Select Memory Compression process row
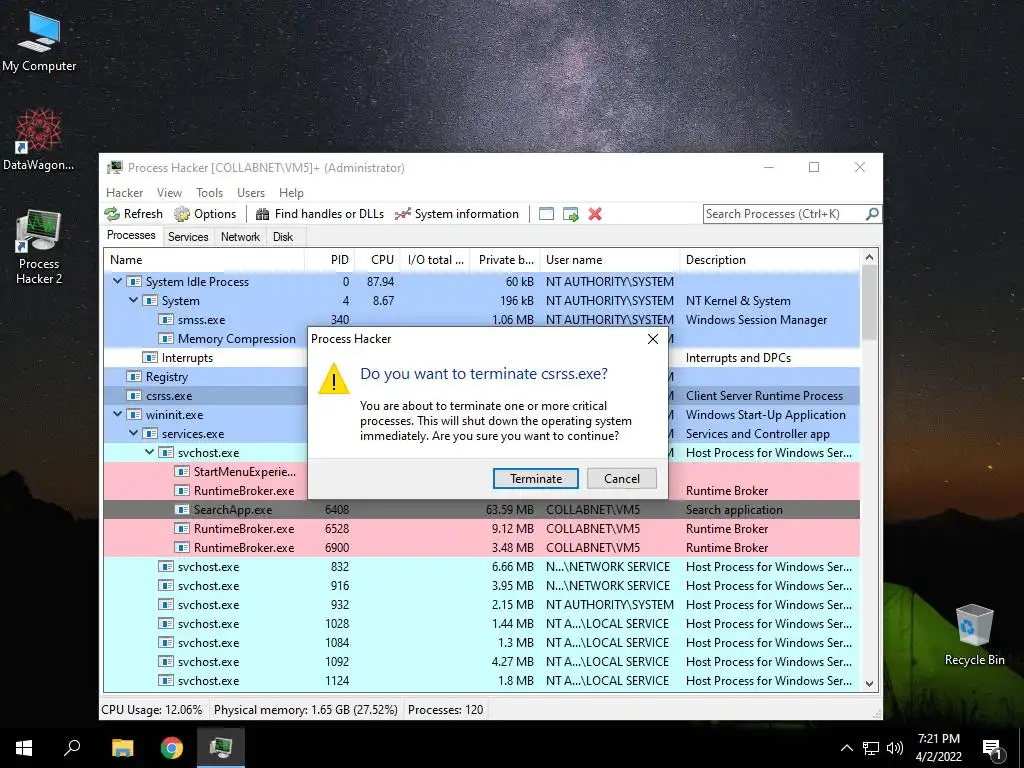 point(482,339)
